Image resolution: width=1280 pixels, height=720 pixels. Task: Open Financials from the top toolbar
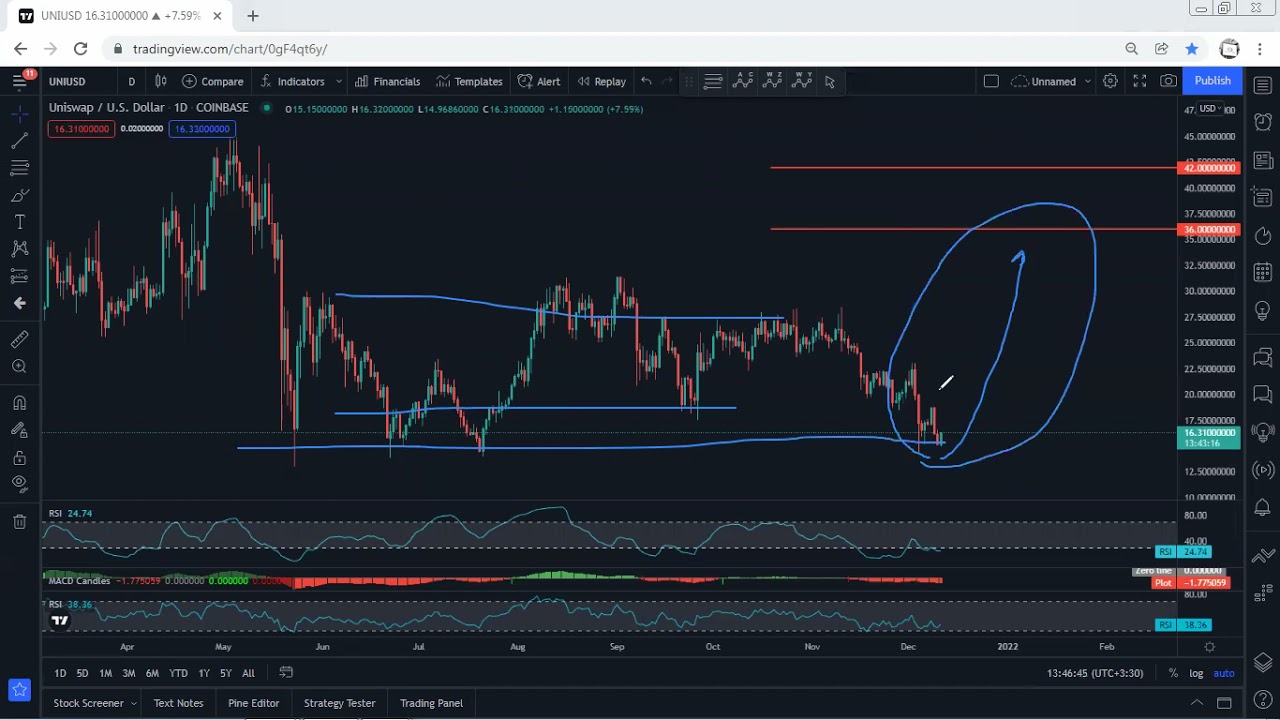tap(387, 81)
